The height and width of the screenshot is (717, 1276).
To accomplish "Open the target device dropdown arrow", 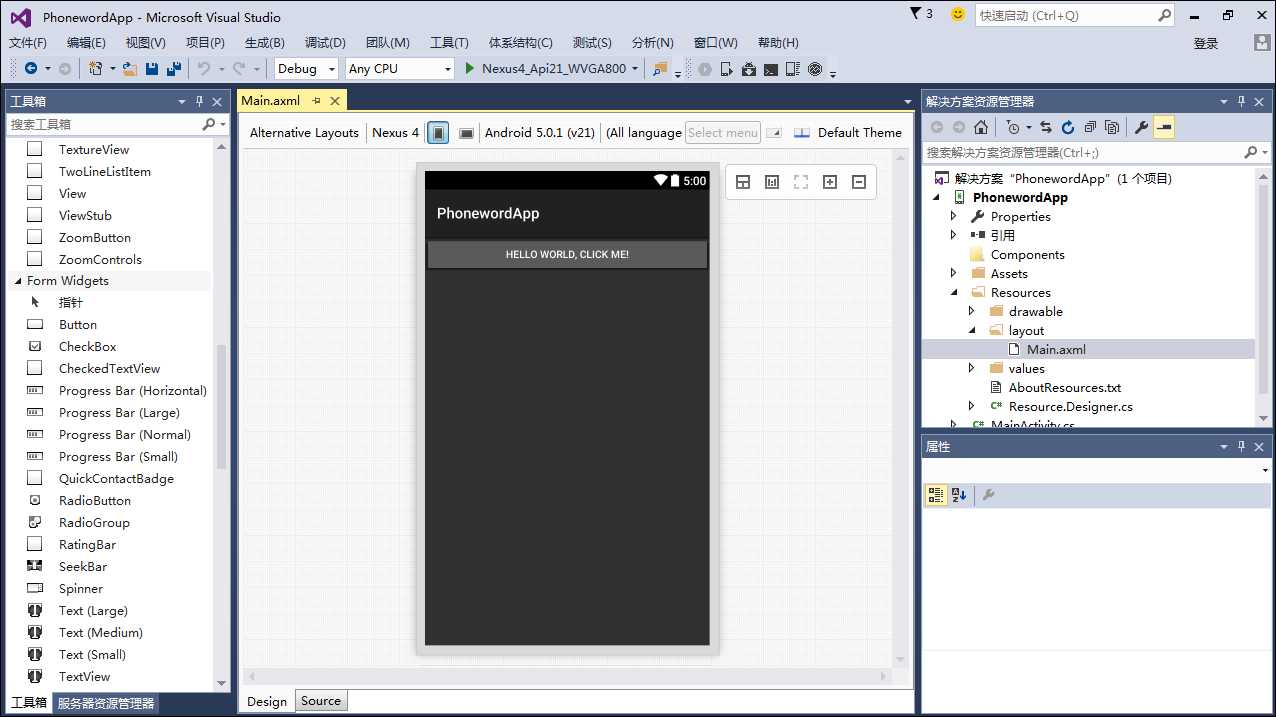I will coord(635,69).
